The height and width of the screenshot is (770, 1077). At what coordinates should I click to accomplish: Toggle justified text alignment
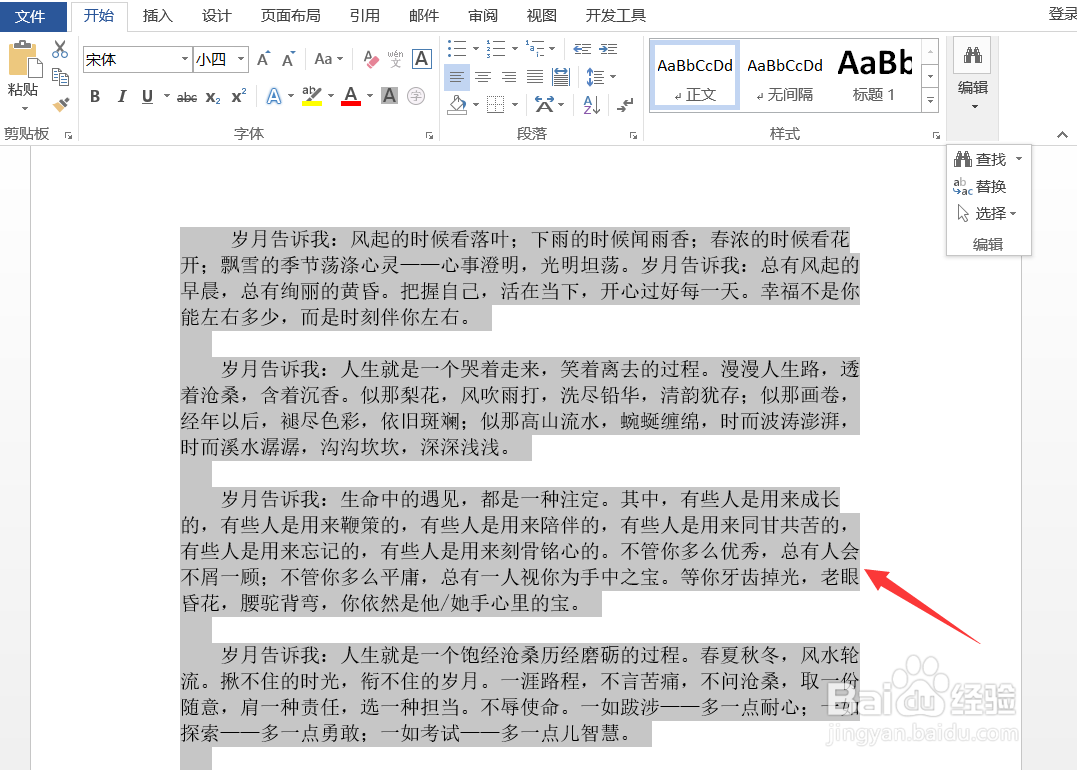coord(534,77)
